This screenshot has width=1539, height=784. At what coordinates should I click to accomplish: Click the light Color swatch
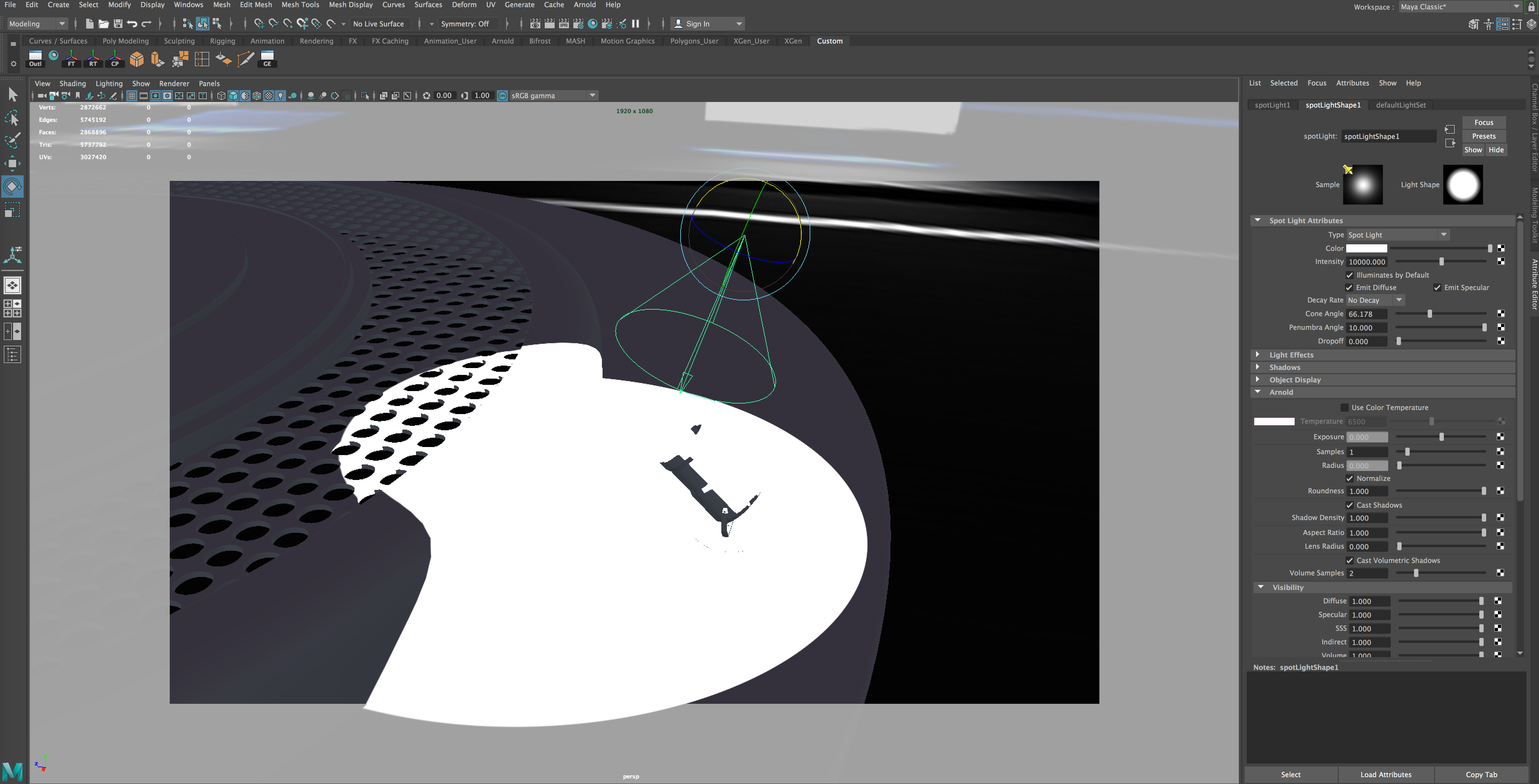coord(1366,249)
